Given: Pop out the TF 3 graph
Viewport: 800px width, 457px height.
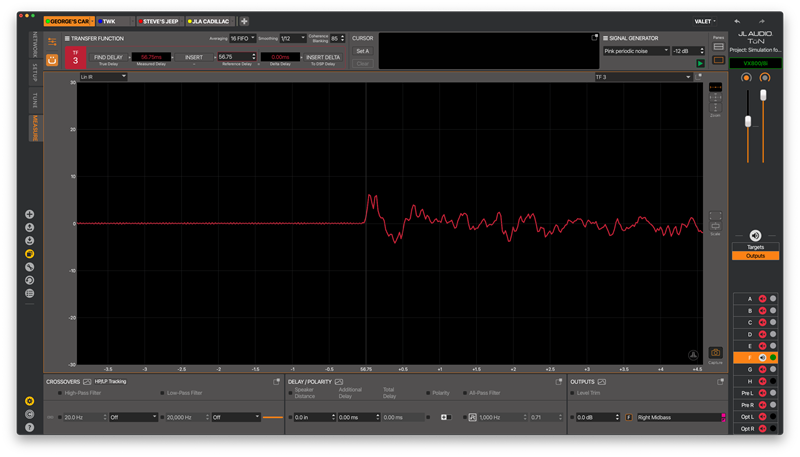Looking at the screenshot, I should point(698,77).
